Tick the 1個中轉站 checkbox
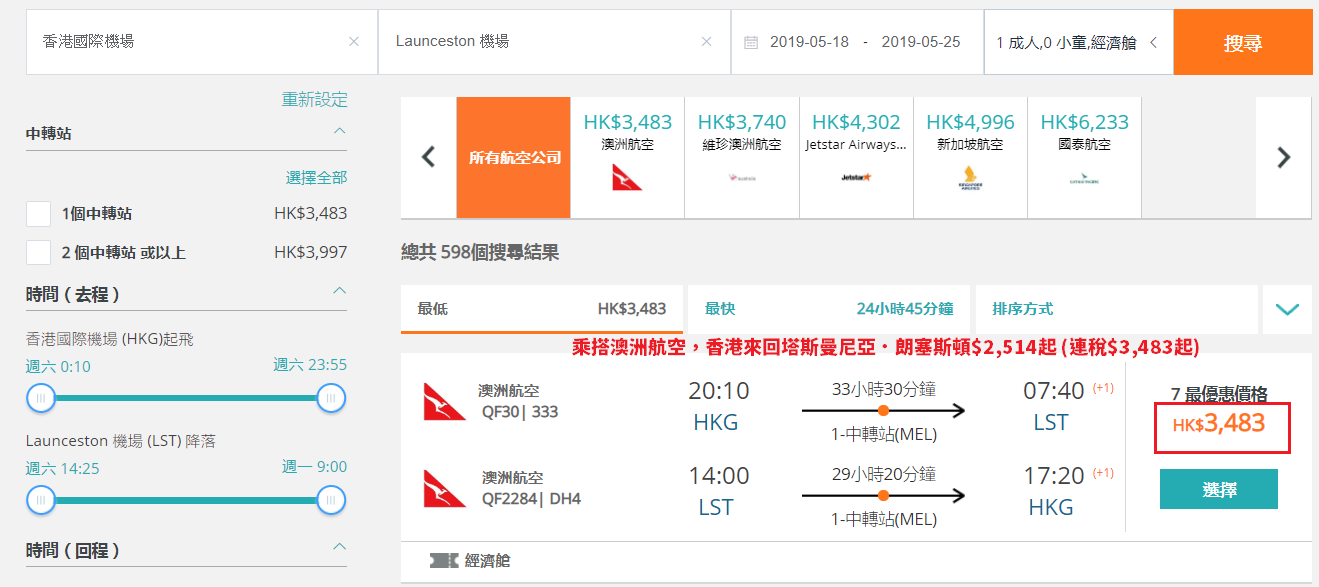 [x=38, y=213]
